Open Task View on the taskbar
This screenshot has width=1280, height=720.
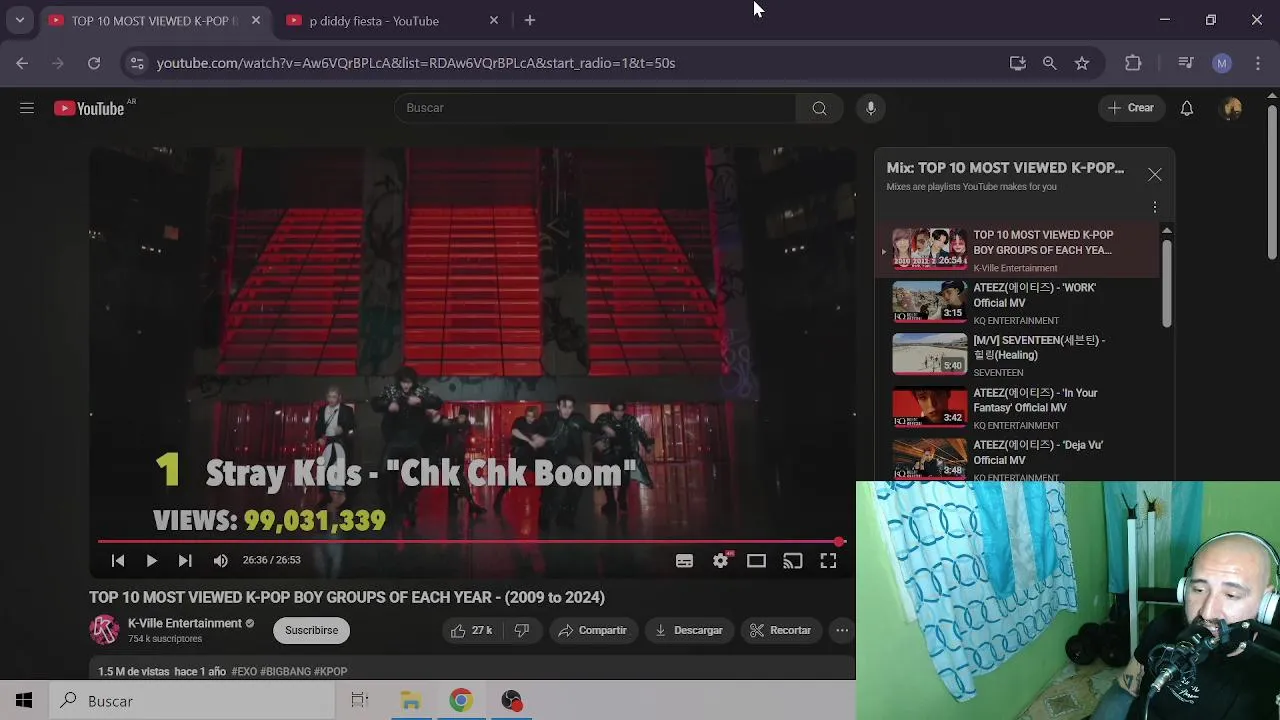click(x=360, y=701)
